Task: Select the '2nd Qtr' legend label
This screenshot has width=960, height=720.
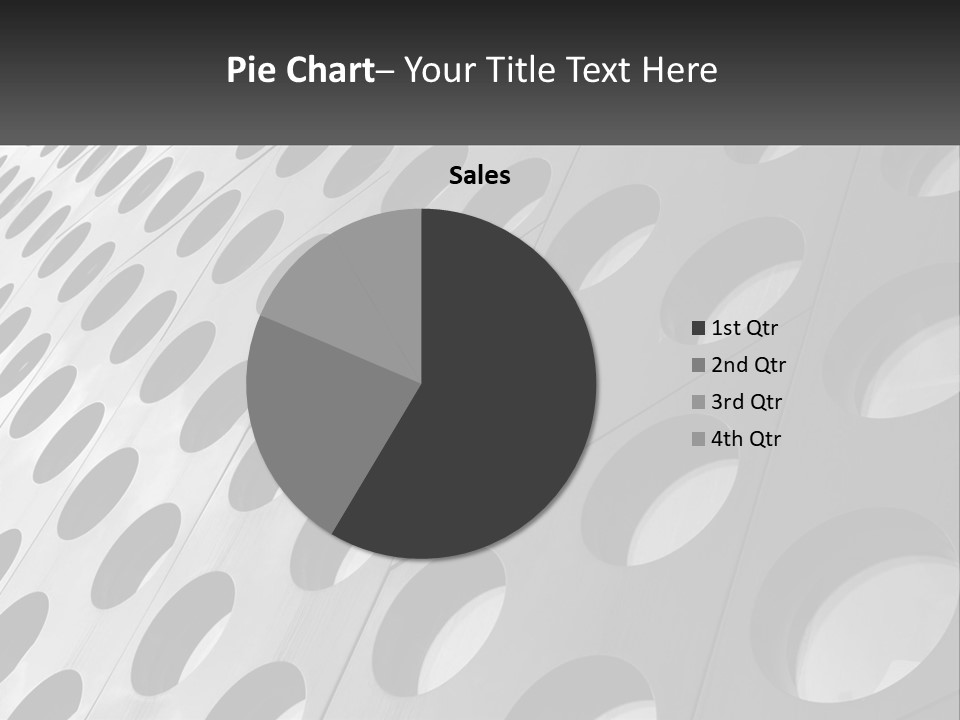Action: [748, 365]
